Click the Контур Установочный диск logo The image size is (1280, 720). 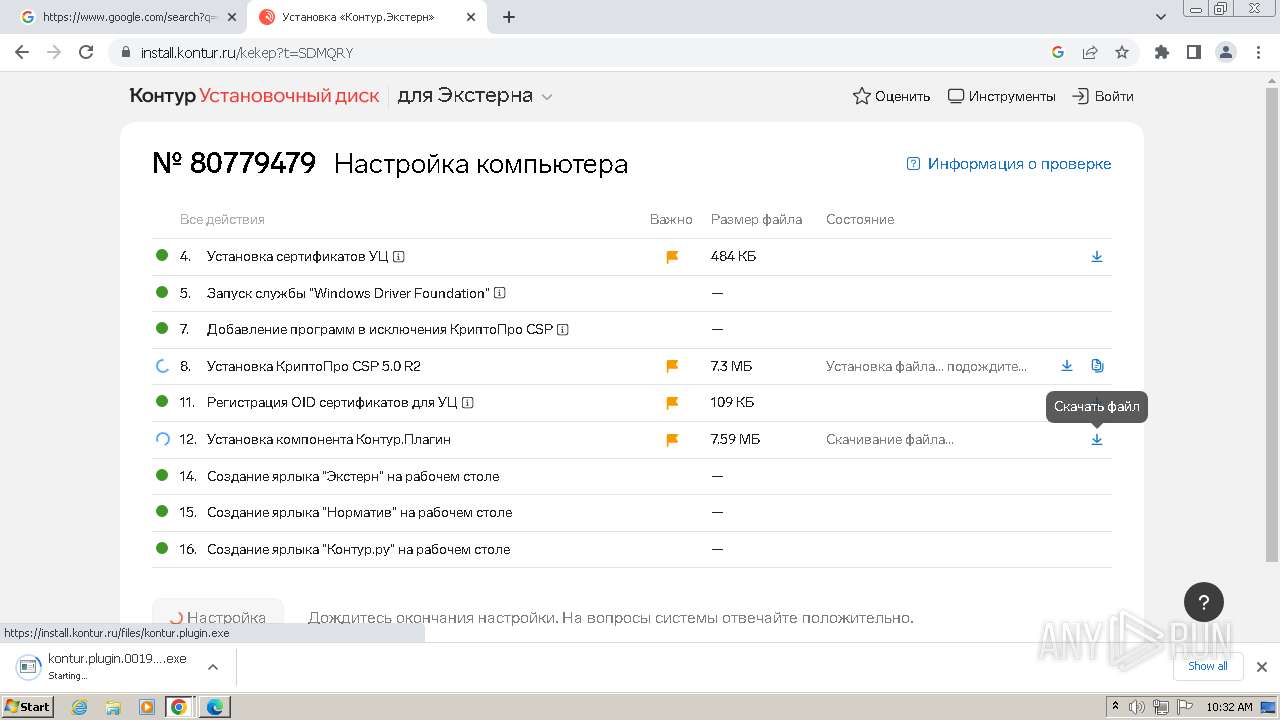point(254,96)
